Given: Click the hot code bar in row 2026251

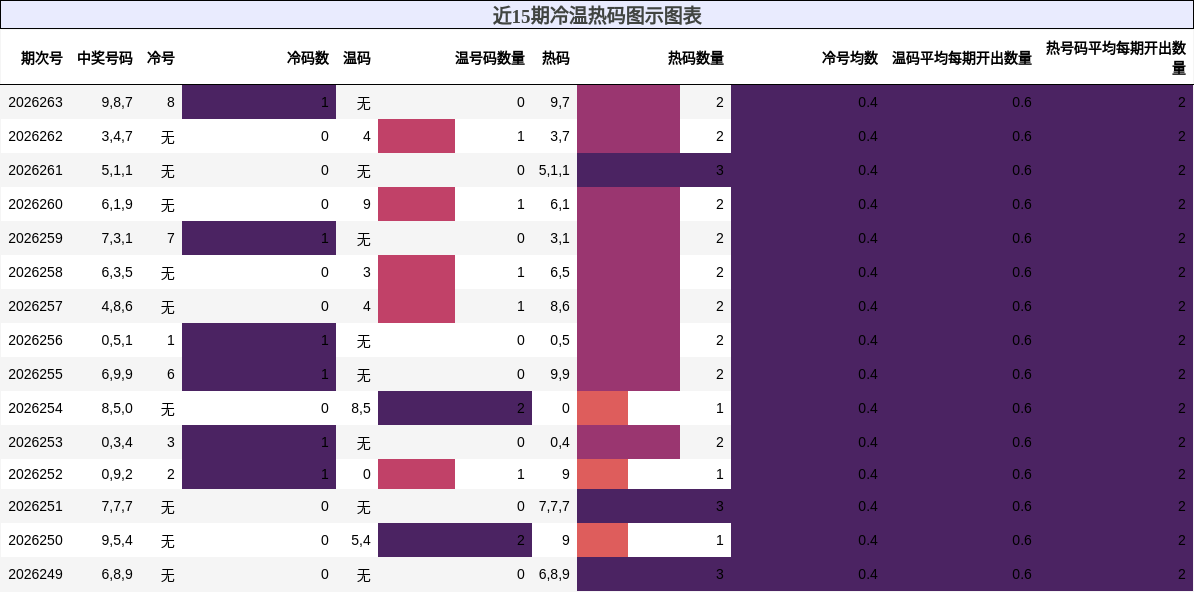Looking at the screenshot, I should pos(654,506).
